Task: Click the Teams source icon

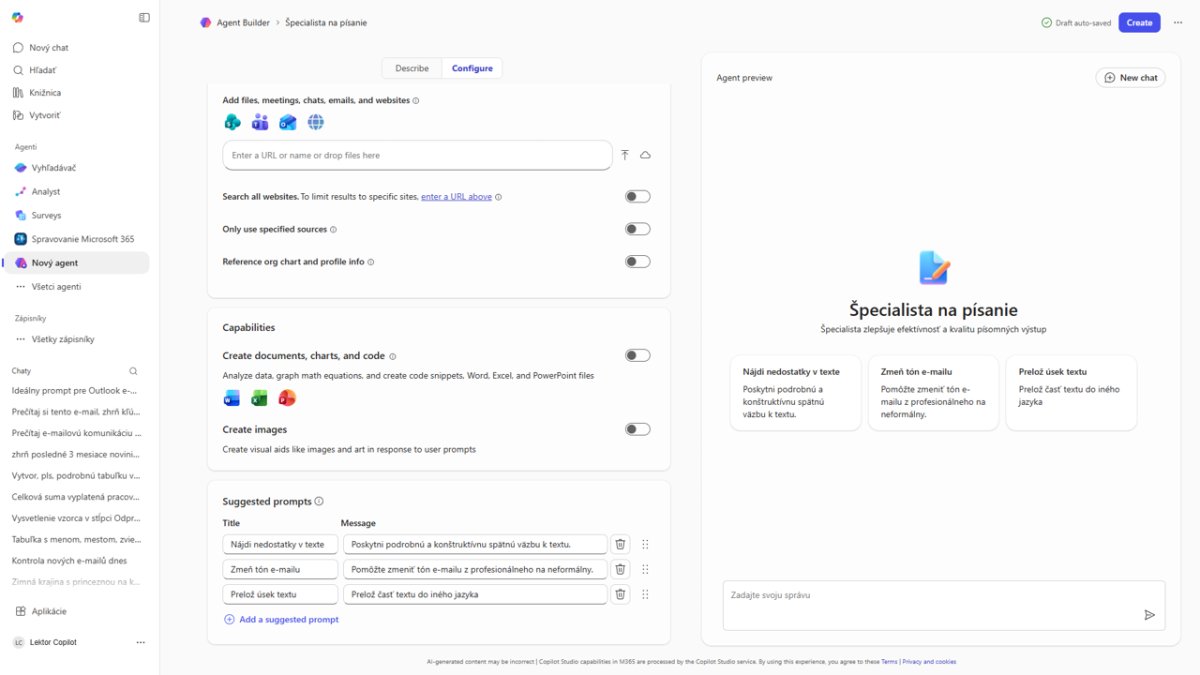Action: coord(260,122)
